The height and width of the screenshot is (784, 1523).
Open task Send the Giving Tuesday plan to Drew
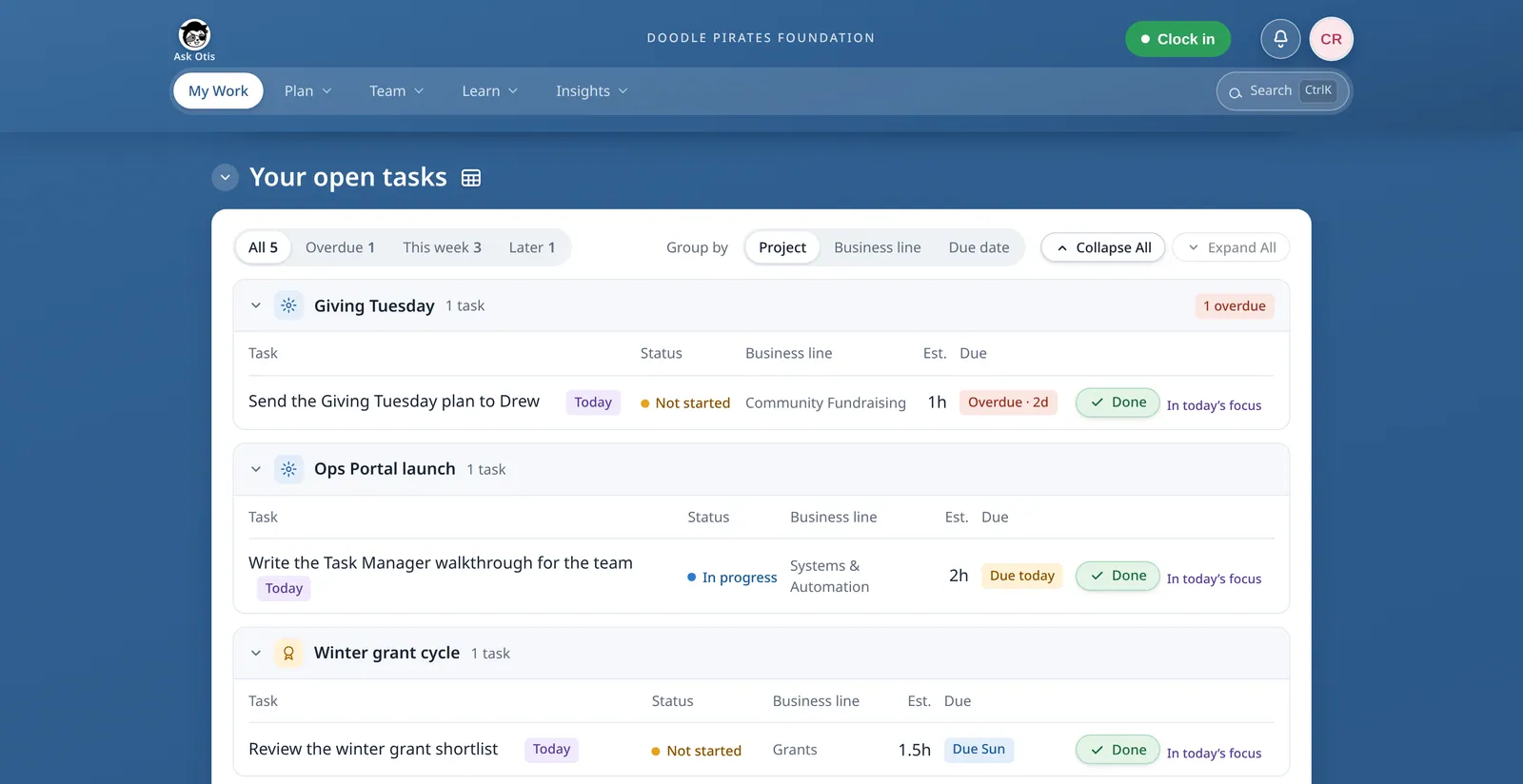pyautogui.click(x=394, y=402)
